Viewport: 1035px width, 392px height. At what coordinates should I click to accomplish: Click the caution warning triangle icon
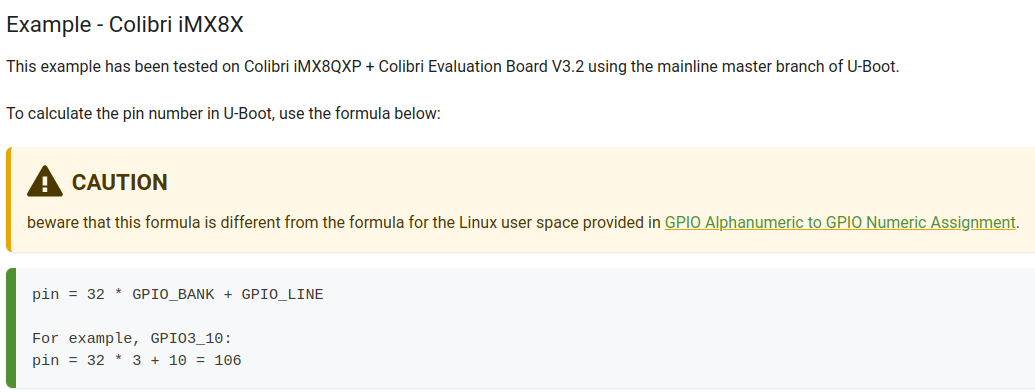45,181
